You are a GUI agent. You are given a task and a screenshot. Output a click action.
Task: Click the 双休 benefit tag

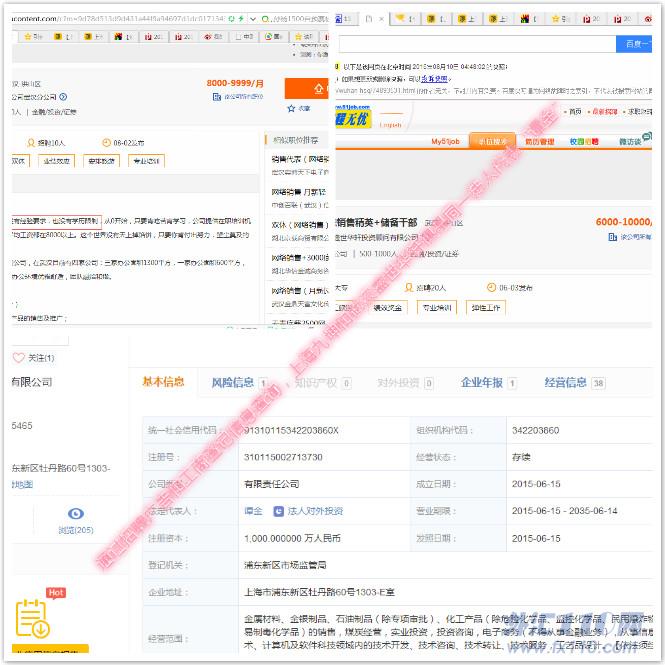coord(20,161)
